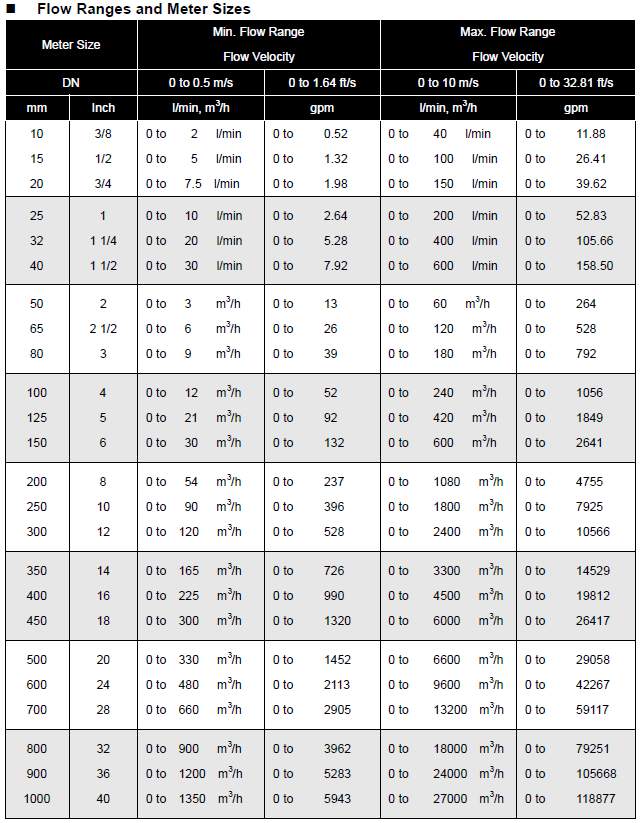641x823 pixels.
Task: Click the 0 to 0.5 m/s header
Action: (x=201, y=83)
